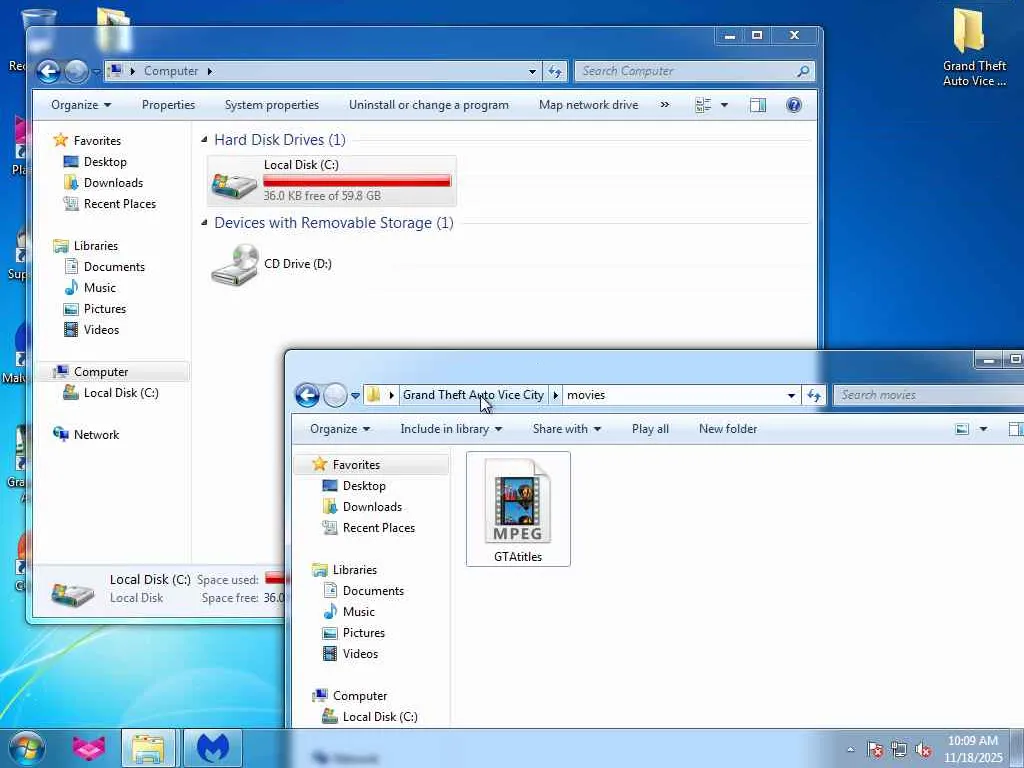Click search magnifier in Search Computer box
Image resolution: width=1024 pixels, height=768 pixels.
tap(803, 71)
